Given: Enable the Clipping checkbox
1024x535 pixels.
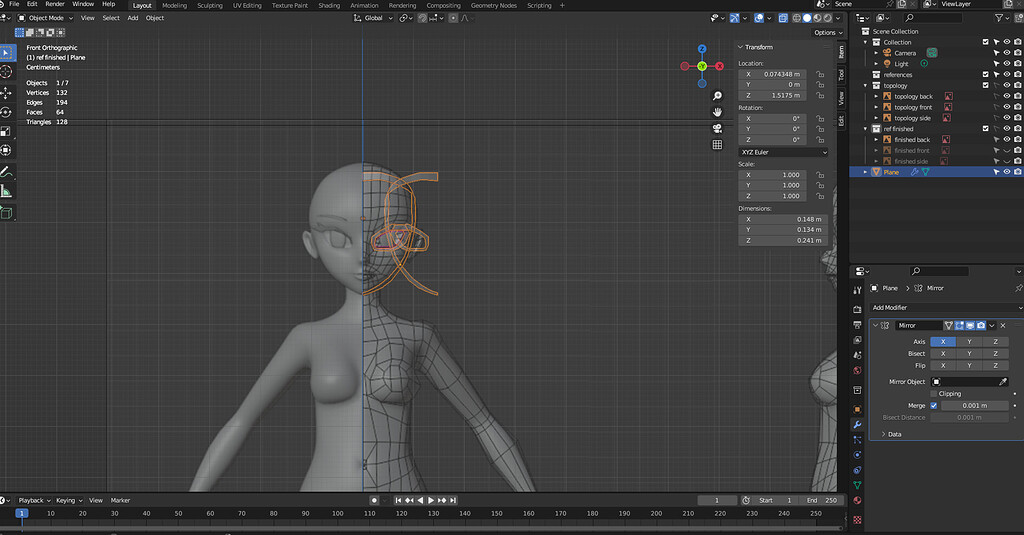Looking at the screenshot, I should [935, 394].
